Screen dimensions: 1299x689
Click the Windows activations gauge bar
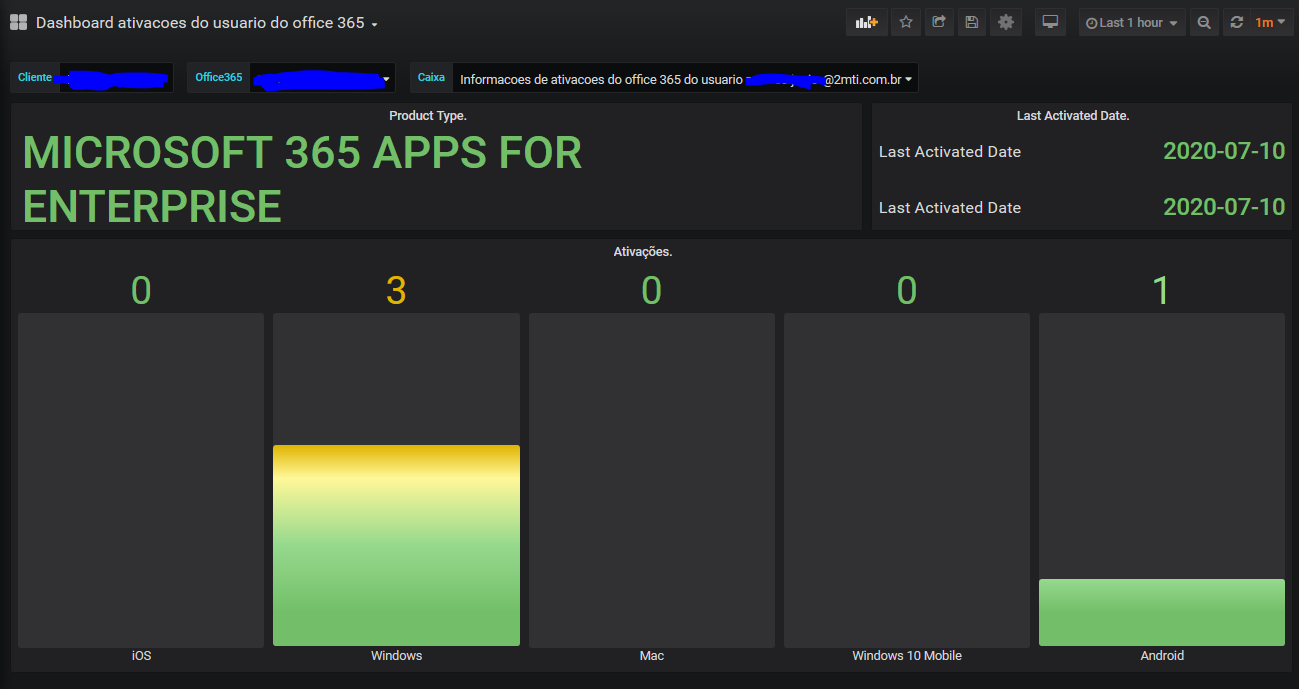(x=396, y=545)
